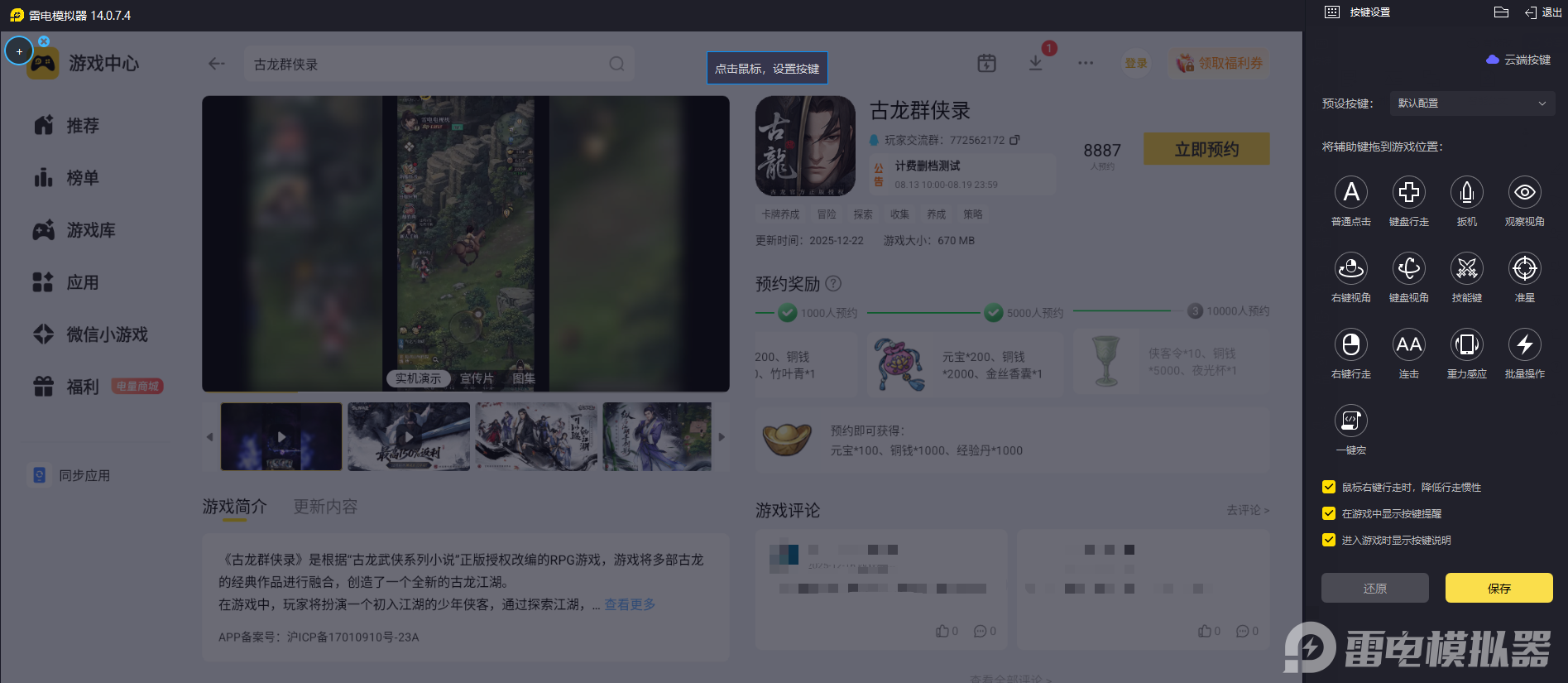The image size is (1568, 683).
Task: Select the 普通点击 key tool icon
Action: point(1351,192)
